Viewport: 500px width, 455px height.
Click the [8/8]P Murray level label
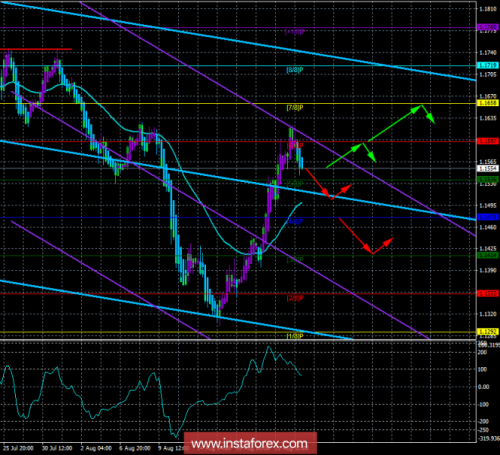(x=295, y=70)
